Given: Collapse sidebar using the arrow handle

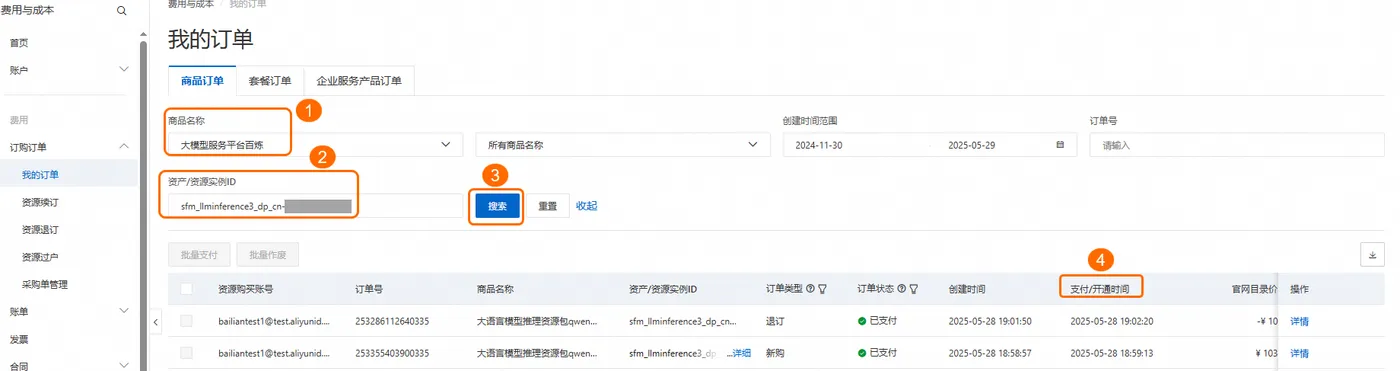Looking at the screenshot, I should click(155, 322).
